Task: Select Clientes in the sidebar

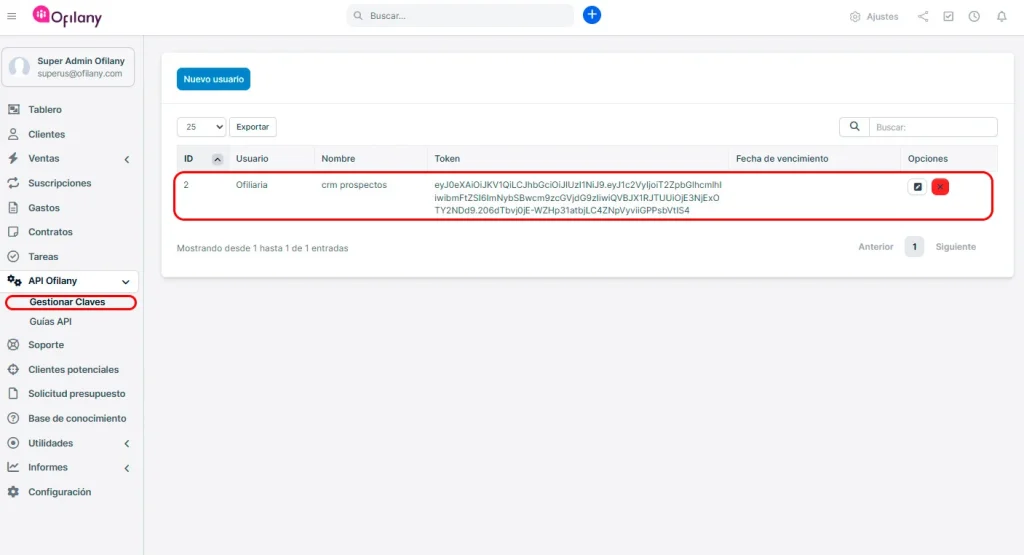Action: click(46, 134)
